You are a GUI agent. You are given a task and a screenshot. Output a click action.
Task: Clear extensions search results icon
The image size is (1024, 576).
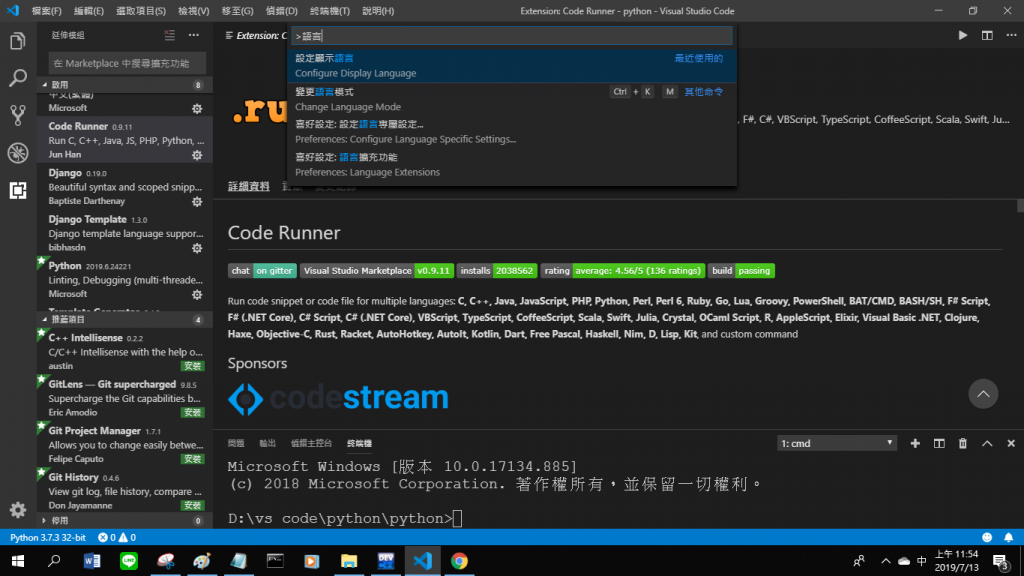[170, 35]
